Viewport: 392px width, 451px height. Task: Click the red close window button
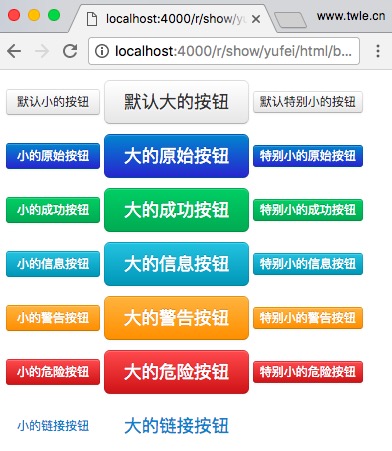(14, 15)
